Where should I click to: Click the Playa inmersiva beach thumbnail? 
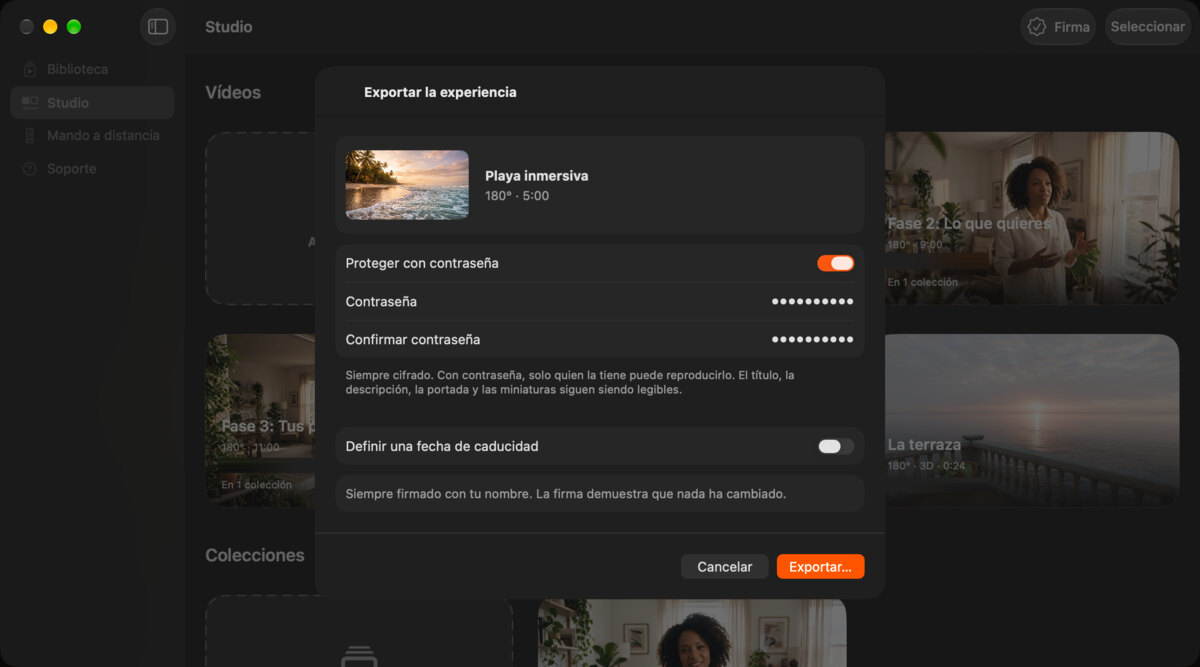(407, 185)
